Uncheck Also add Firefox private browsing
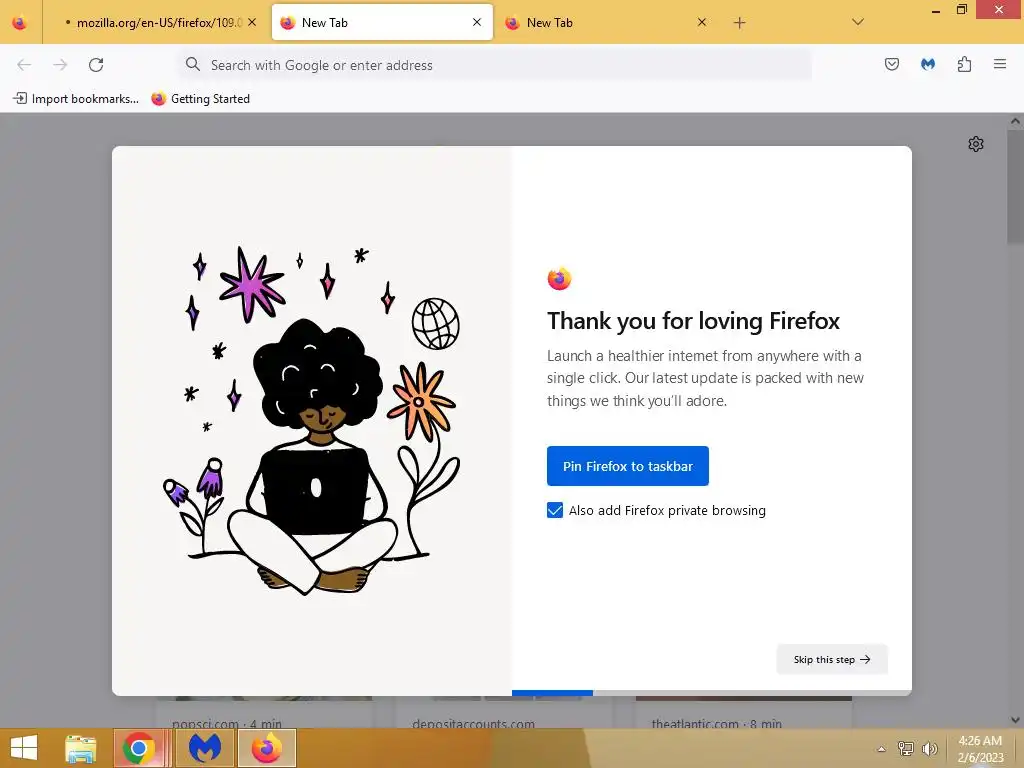 [x=554, y=510]
